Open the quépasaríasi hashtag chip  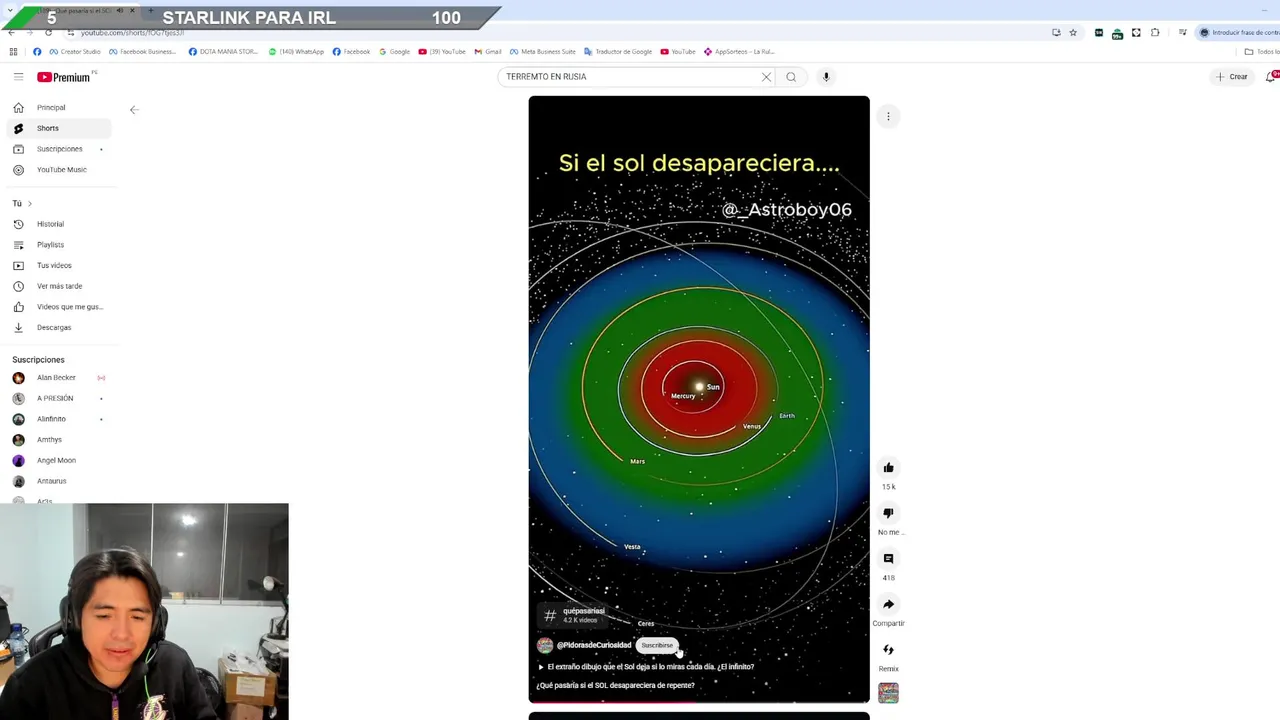tap(574, 615)
